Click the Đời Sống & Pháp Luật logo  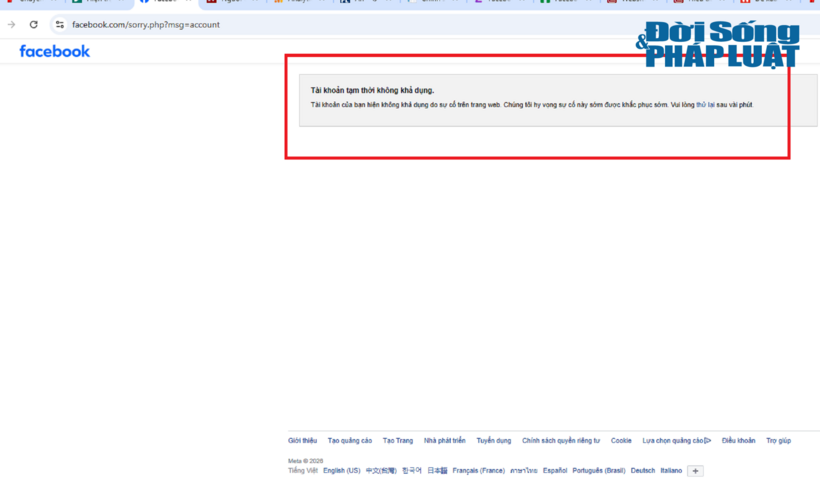coord(718,44)
